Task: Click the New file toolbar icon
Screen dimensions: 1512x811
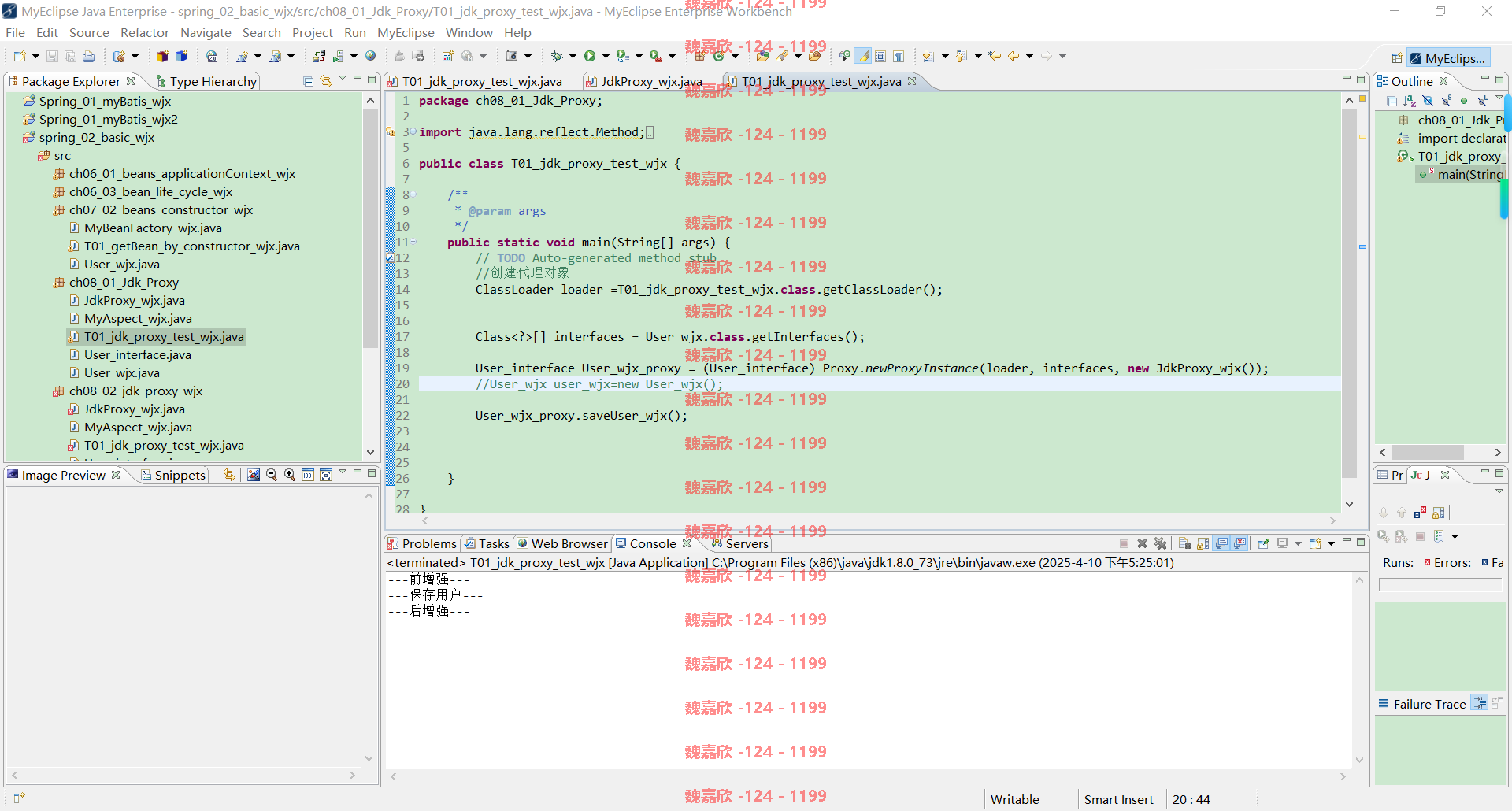Action: [x=20, y=56]
